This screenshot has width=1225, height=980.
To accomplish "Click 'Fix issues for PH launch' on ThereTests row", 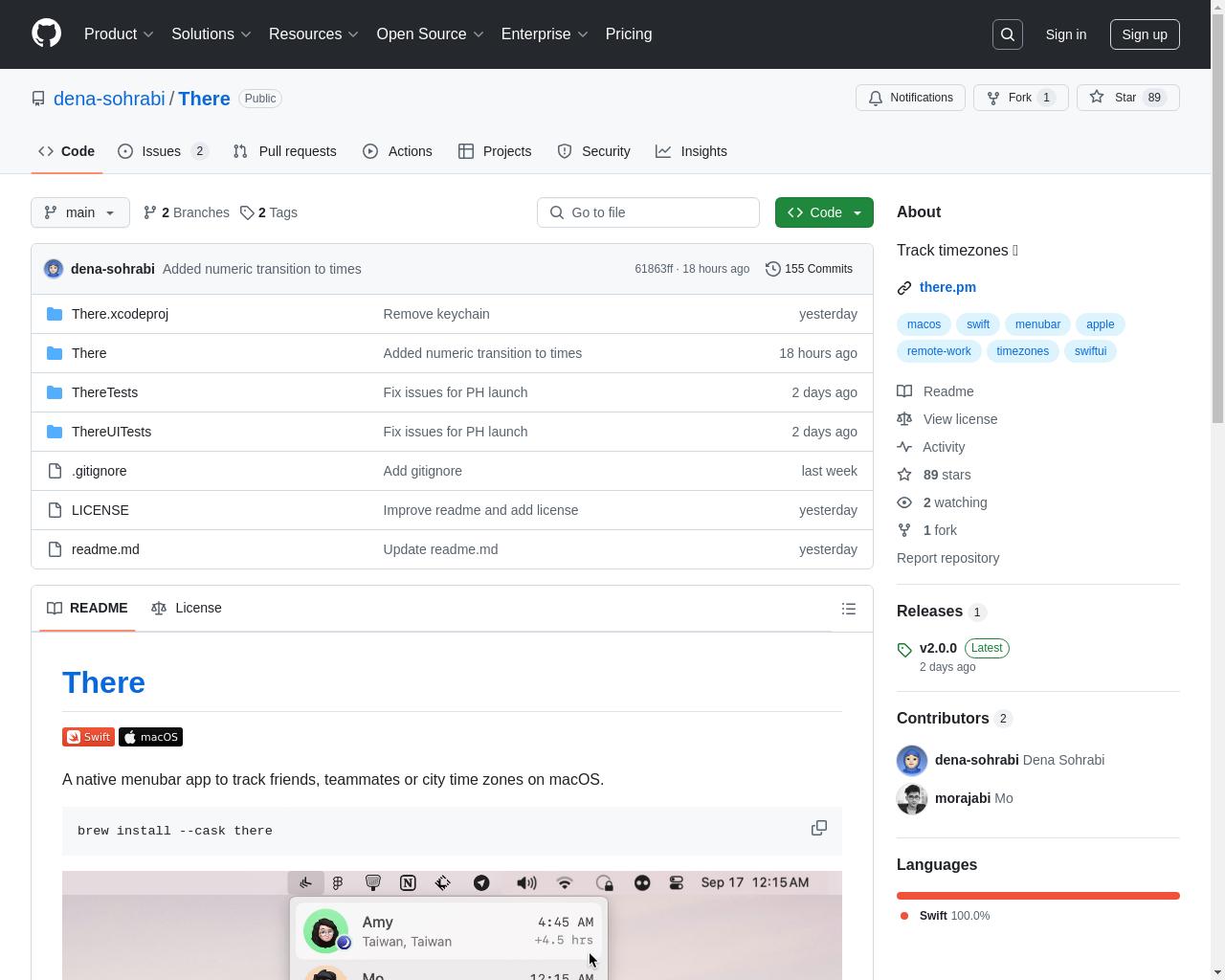I will click(456, 392).
